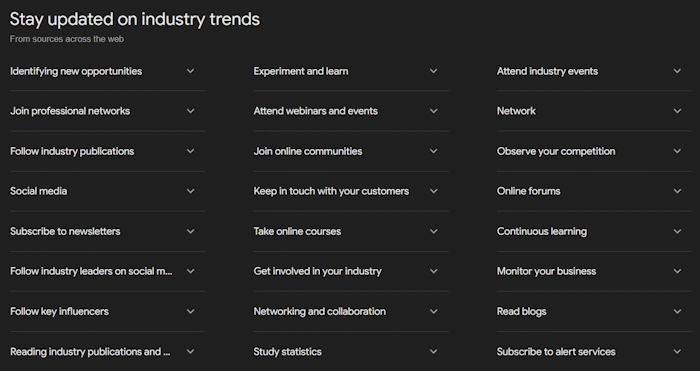
Task: Expand Observe your competition chevron icon
Action: pyautogui.click(x=677, y=151)
